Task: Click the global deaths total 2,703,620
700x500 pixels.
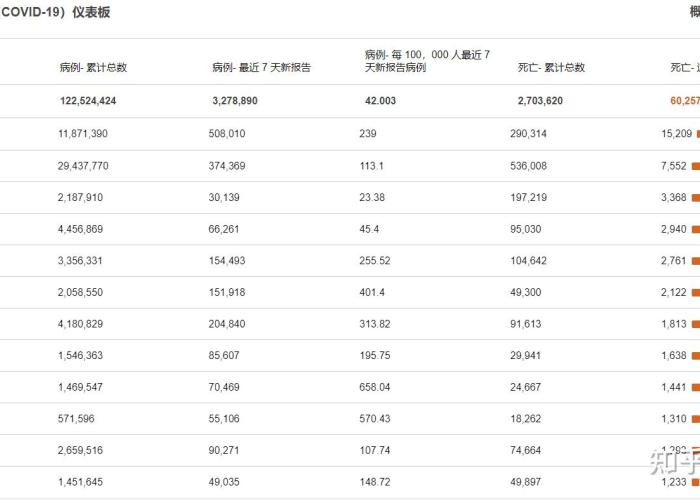Action: tap(540, 101)
